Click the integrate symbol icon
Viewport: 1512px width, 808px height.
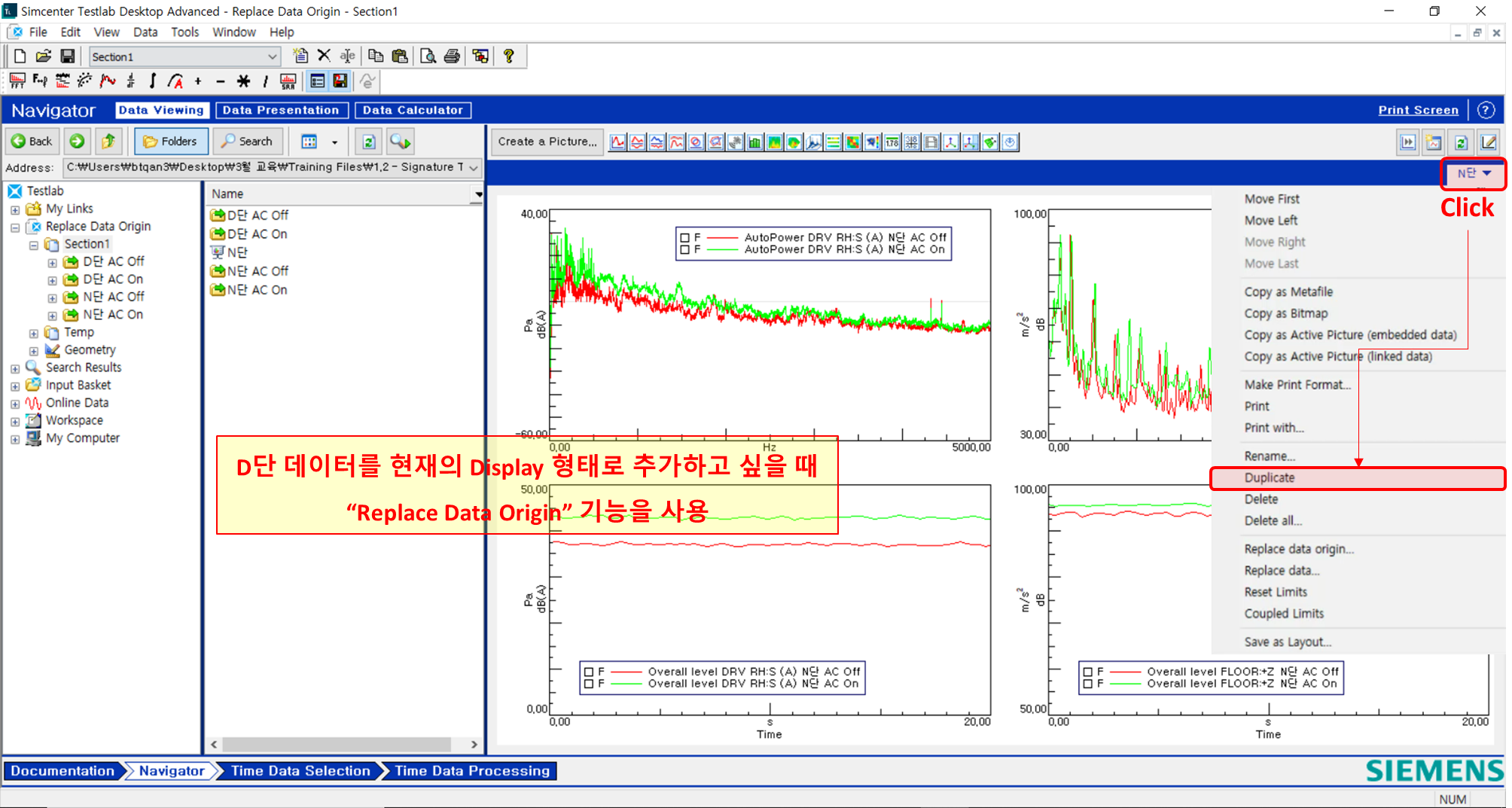[153, 81]
